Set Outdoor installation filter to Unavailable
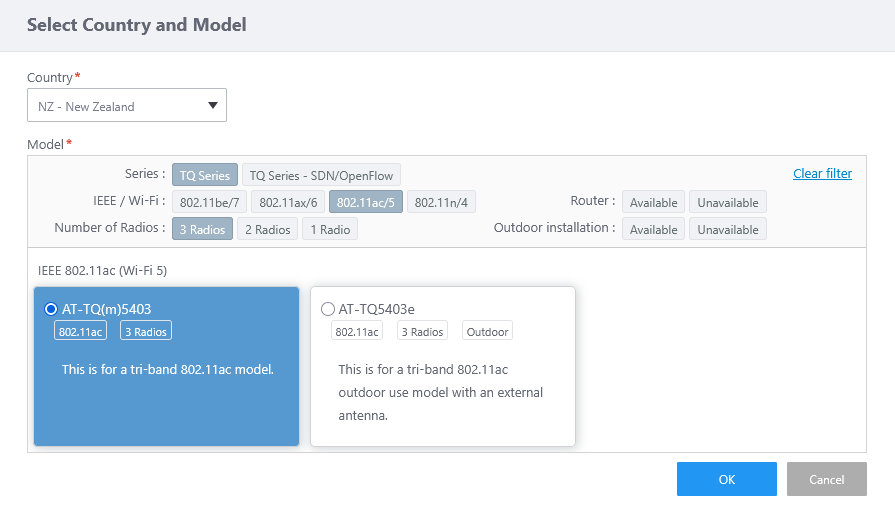The width and height of the screenshot is (895, 517). (728, 229)
